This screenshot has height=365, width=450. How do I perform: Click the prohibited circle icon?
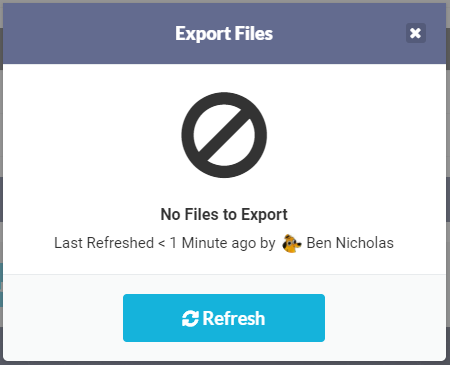point(224,135)
